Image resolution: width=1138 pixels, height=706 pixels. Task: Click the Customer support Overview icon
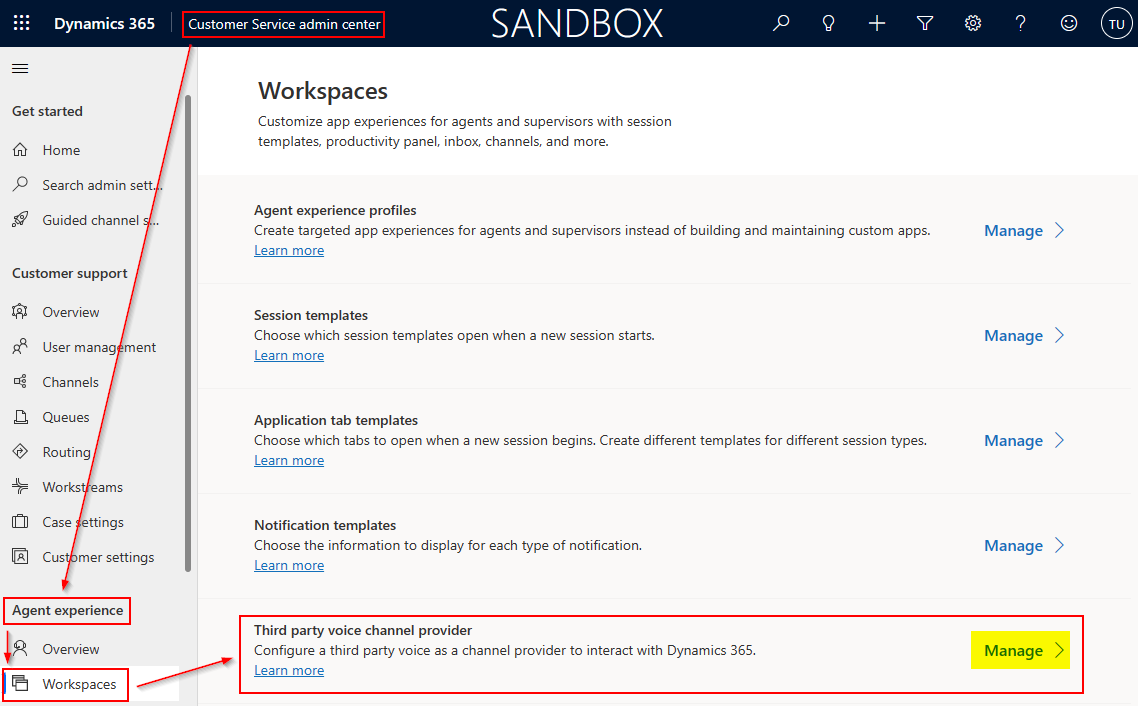point(20,311)
